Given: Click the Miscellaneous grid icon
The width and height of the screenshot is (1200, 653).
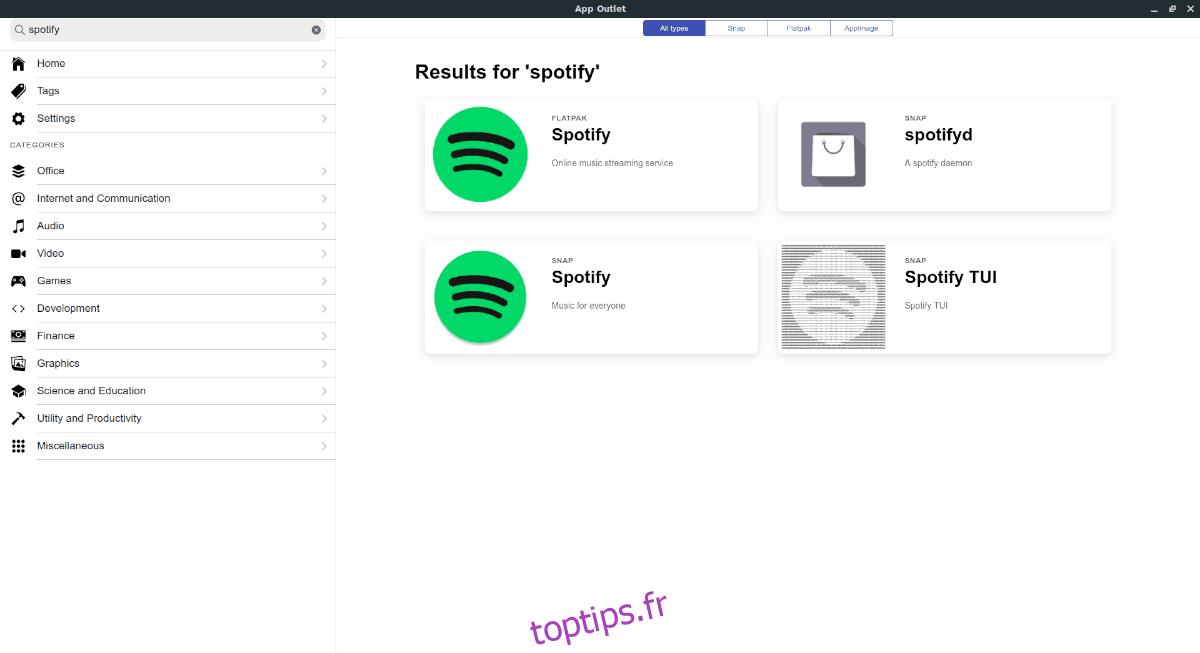Looking at the screenshot, I should (18, 446).
